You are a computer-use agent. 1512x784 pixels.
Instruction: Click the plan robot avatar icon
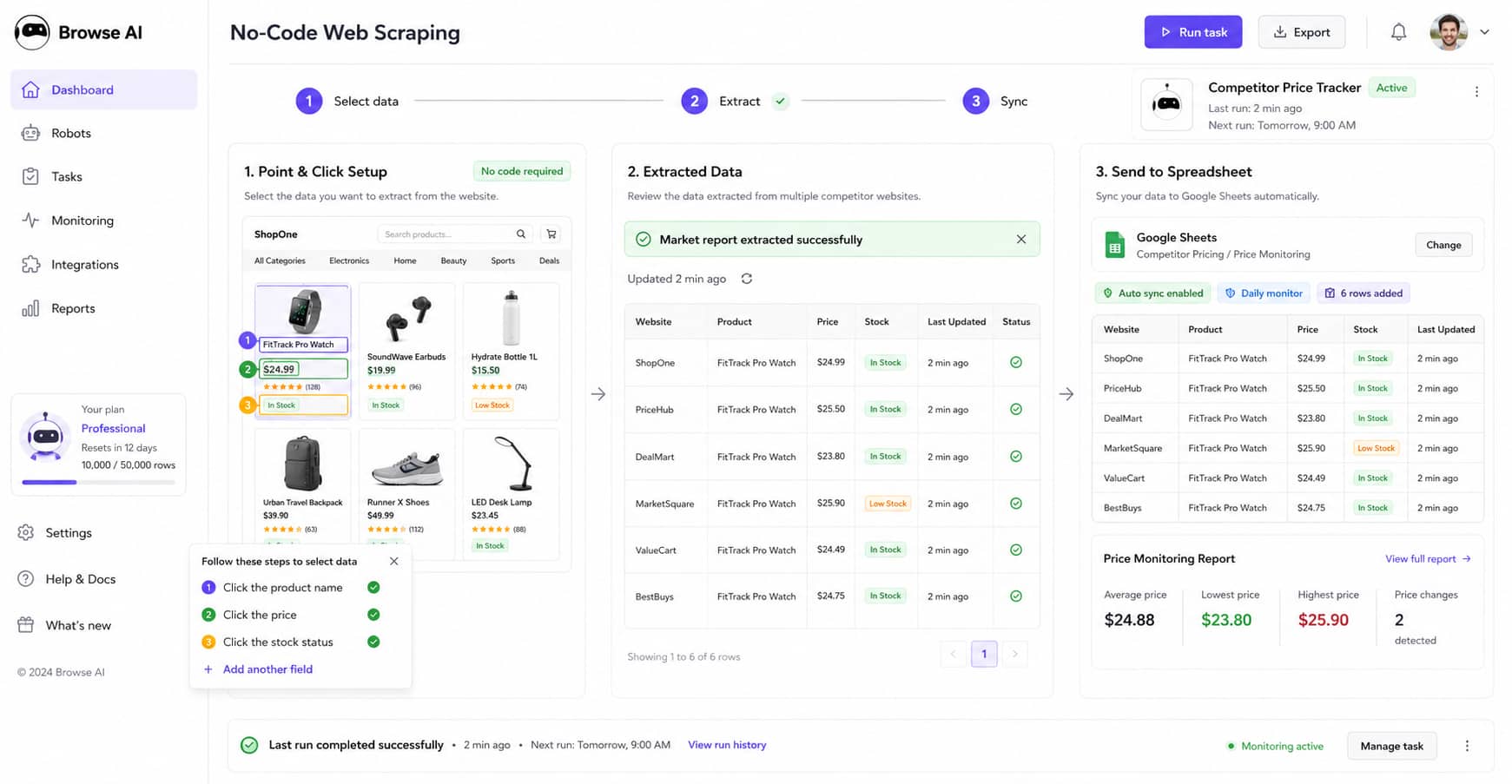[x=45, y=437]
